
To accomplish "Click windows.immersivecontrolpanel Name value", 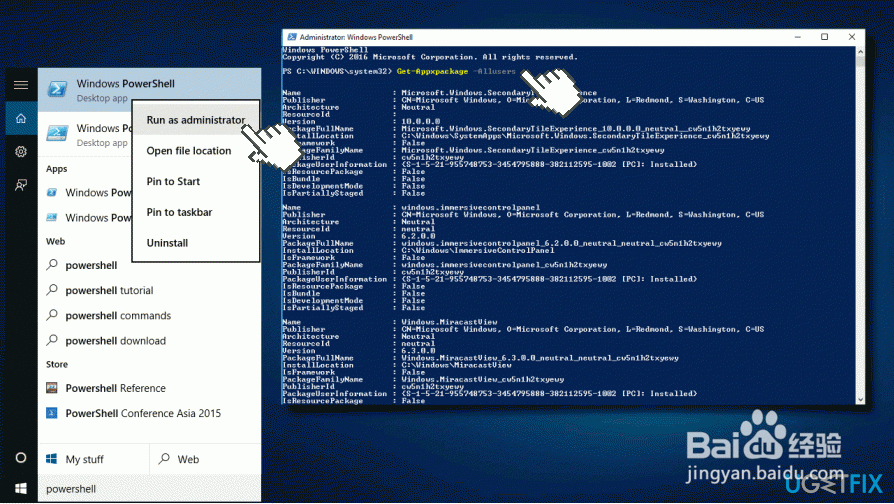I will 470,208.
